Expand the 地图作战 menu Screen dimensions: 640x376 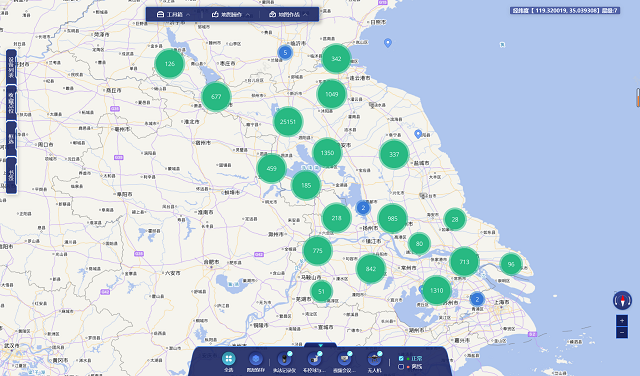[x=289, y=14]
